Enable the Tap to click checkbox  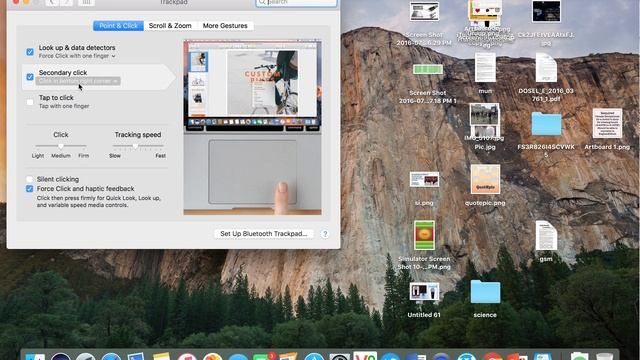coord(30,102)
